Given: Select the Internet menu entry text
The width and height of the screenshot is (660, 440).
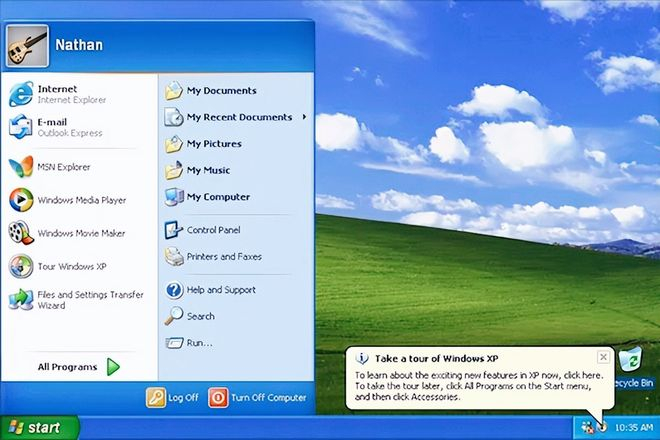Looking at the screenshot, I should pos(57,89).
